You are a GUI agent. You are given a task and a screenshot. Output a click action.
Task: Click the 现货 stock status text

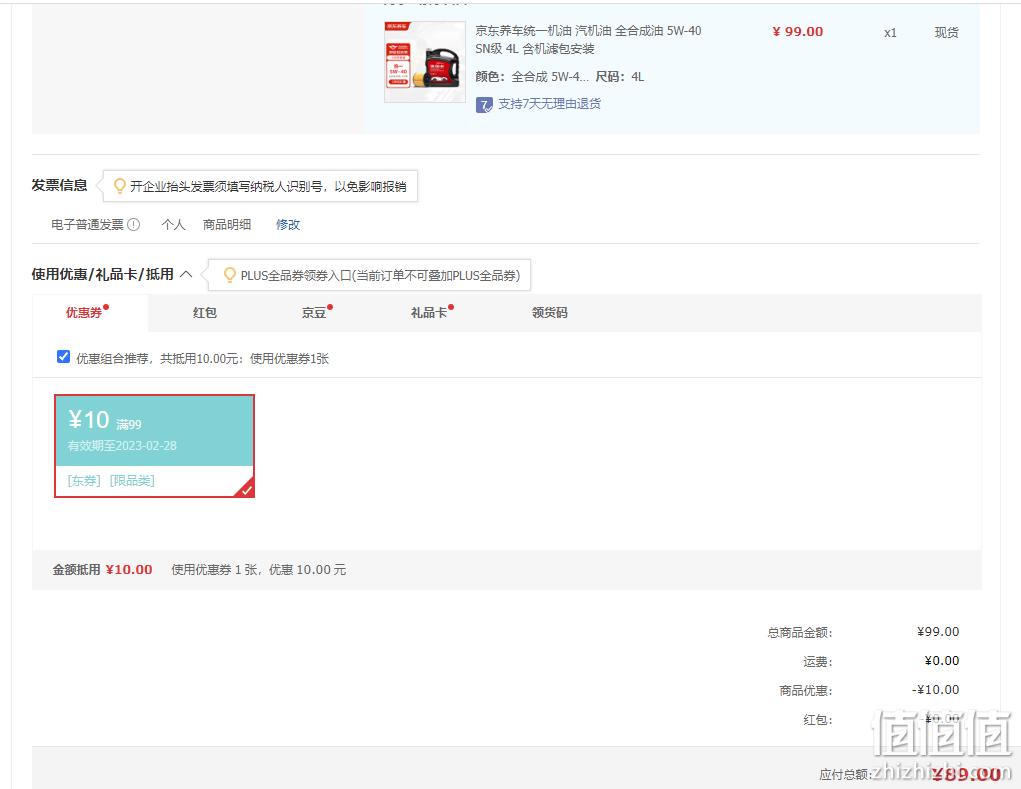click(947, 33)
